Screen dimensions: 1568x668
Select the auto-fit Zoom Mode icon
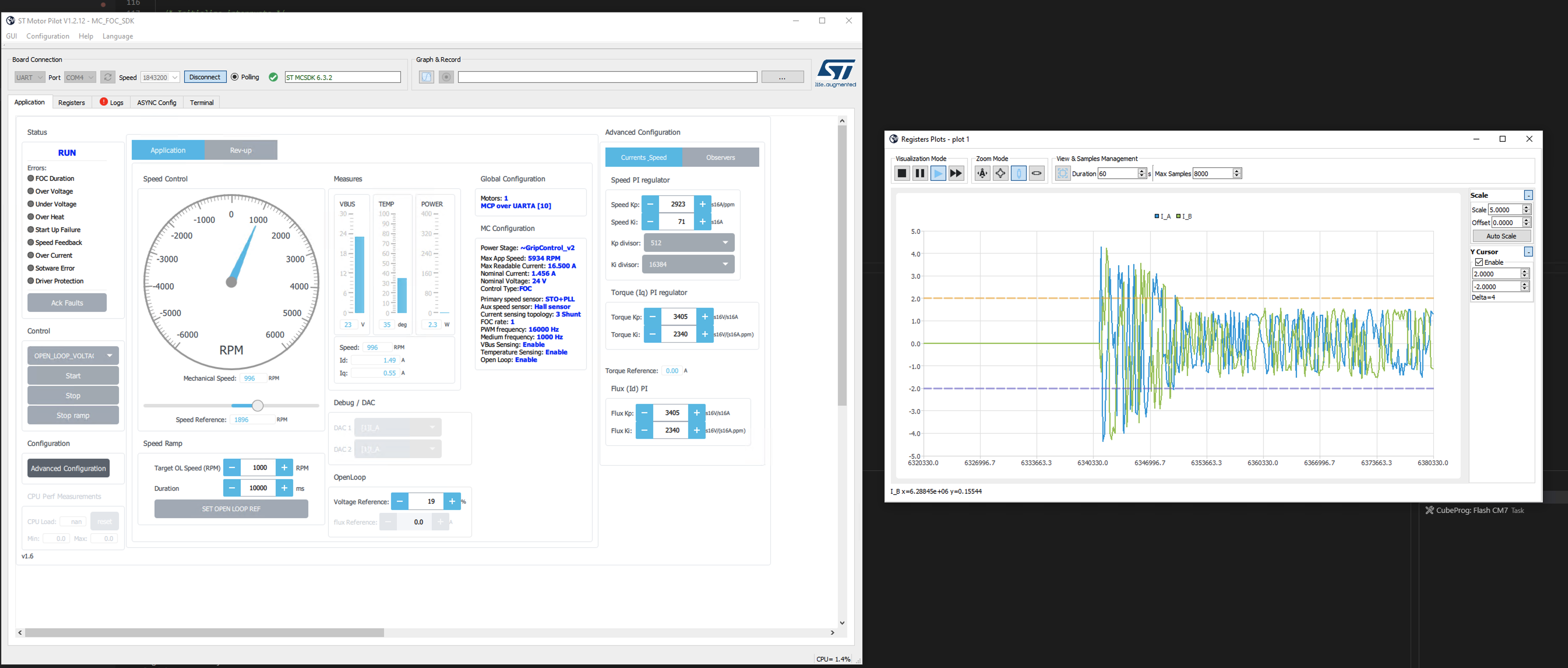pos(982,173)
